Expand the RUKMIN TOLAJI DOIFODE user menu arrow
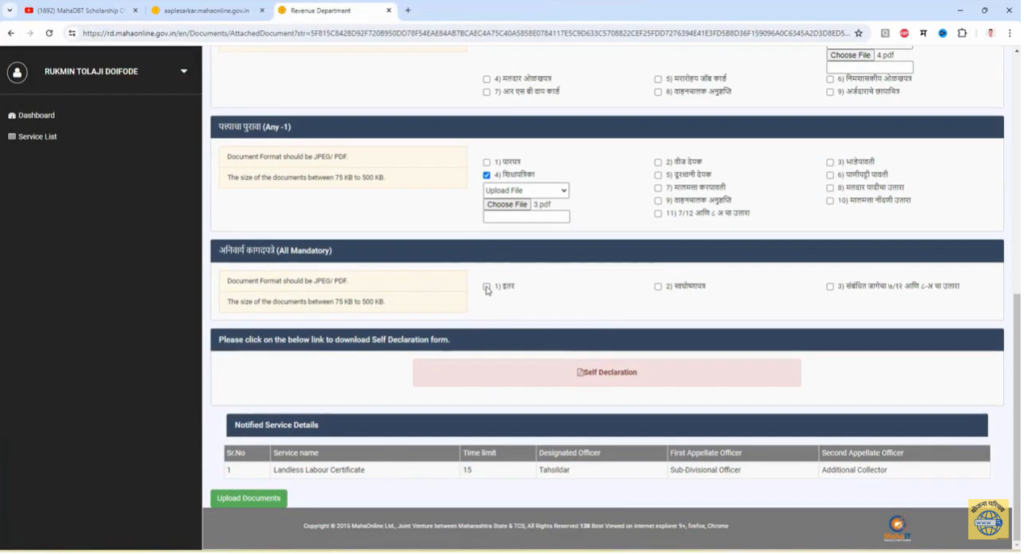Image resolution: width=1024 pixels, height=554 pixels. (x=184, y=72)
